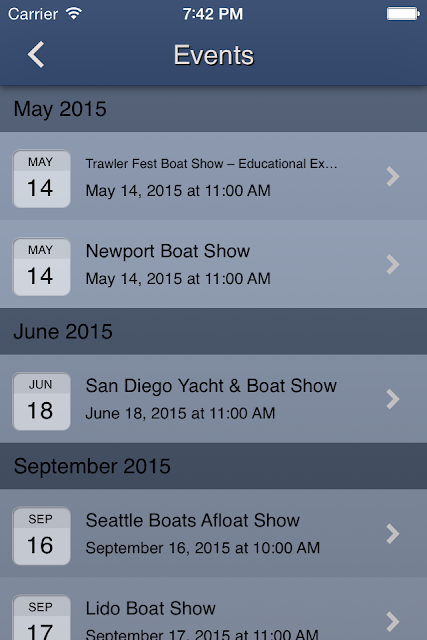Open Newport Boat Show disclosure chevron
Screen dimensions: 427x640
point(393,264)
